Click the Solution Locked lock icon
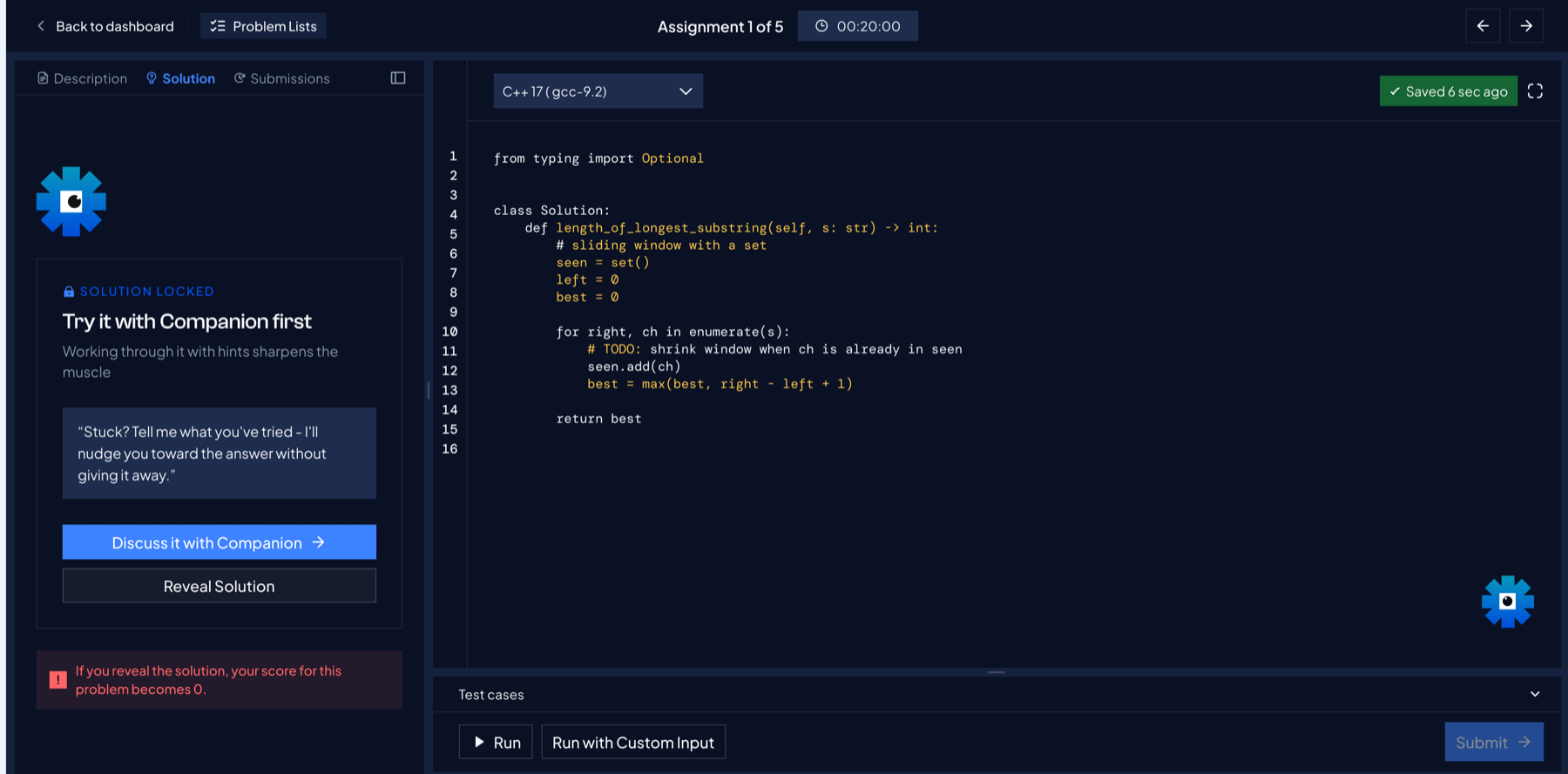1568x774 pixels. pos(69,292)
